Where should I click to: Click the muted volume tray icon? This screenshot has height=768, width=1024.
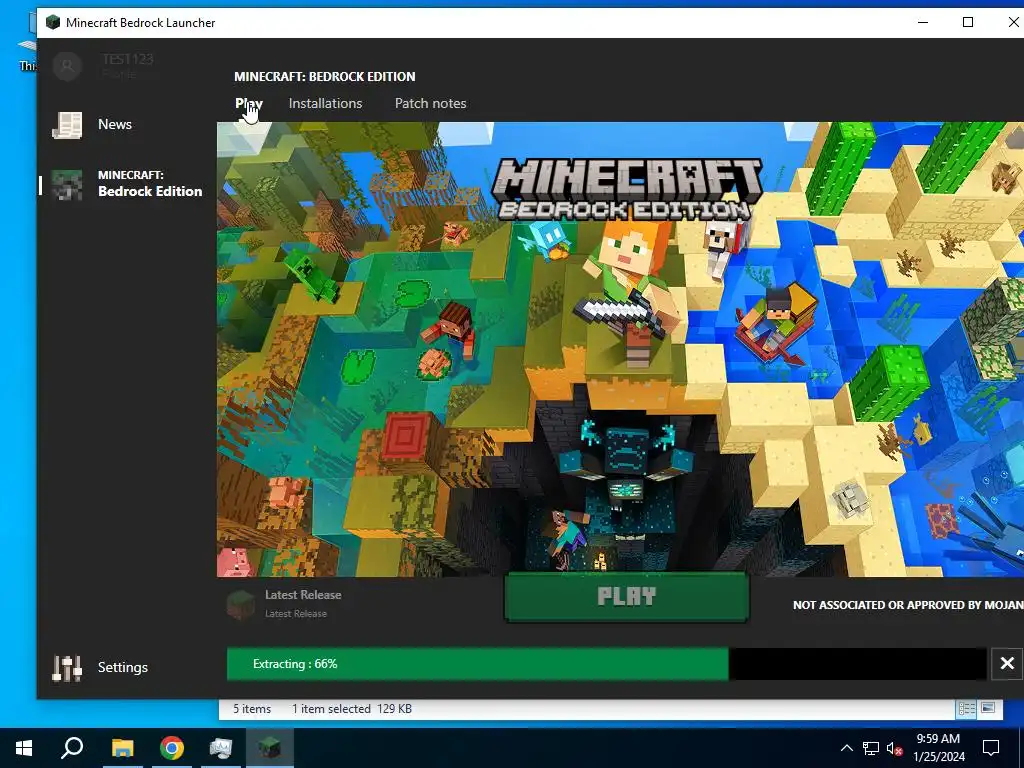click(x=895, y=748)
